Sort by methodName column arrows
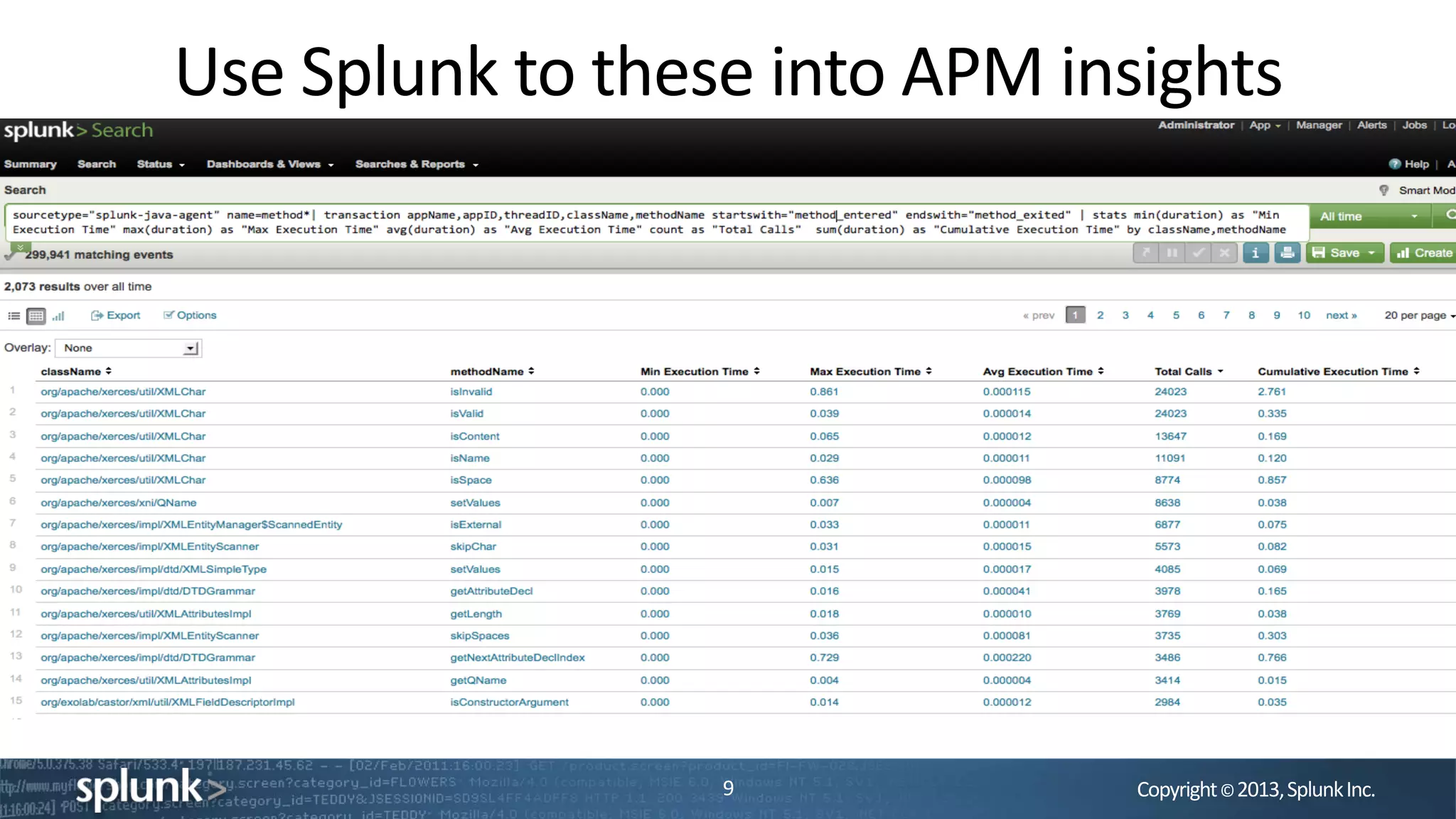The height and width of the screenshot is (819, 1456). (x=531, y=371)
